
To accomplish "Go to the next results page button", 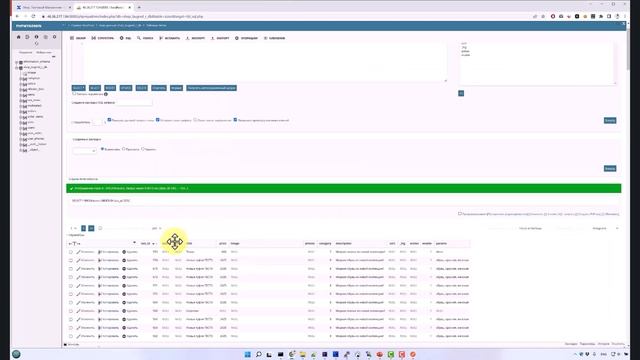I will pos(83,228).
